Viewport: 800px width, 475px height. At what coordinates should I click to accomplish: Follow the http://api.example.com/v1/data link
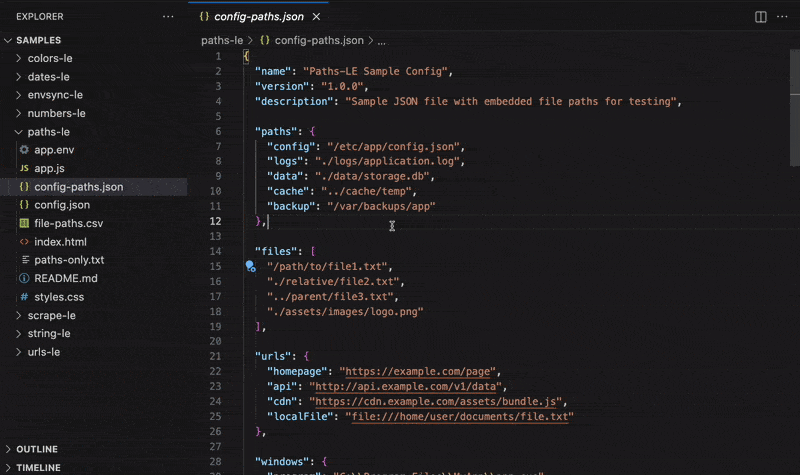point(406,386)
